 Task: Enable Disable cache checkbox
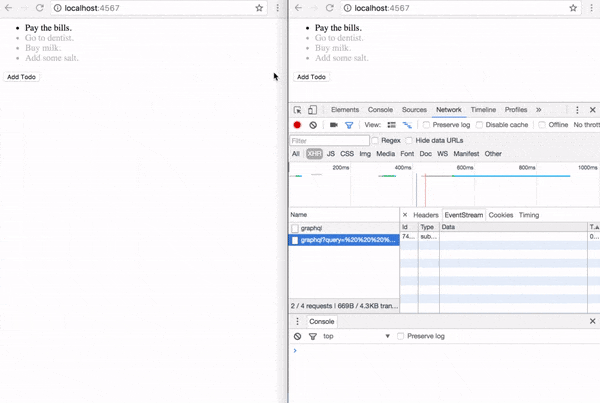pyautogui.click(x=479, y=125)
